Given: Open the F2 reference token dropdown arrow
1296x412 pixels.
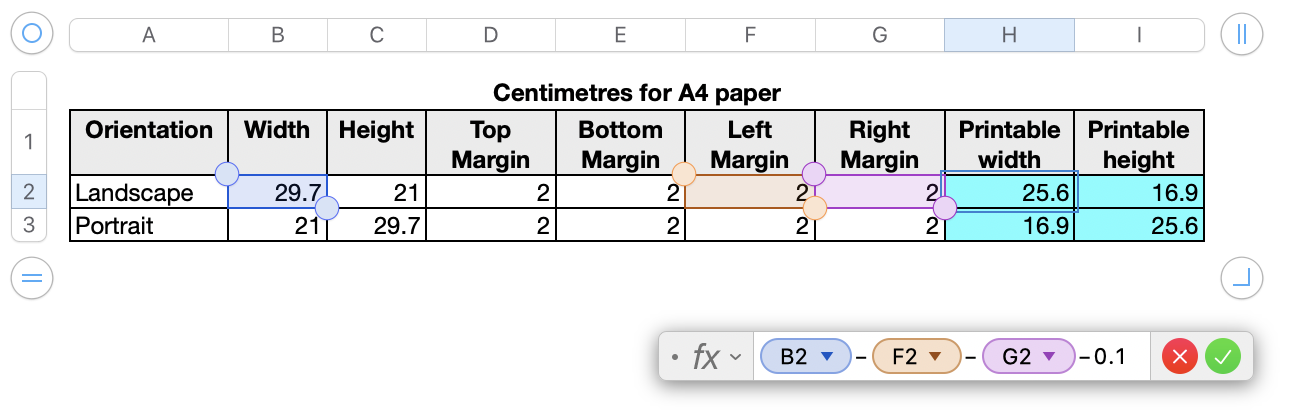Looking at the screenshot, I should point(937,356).
